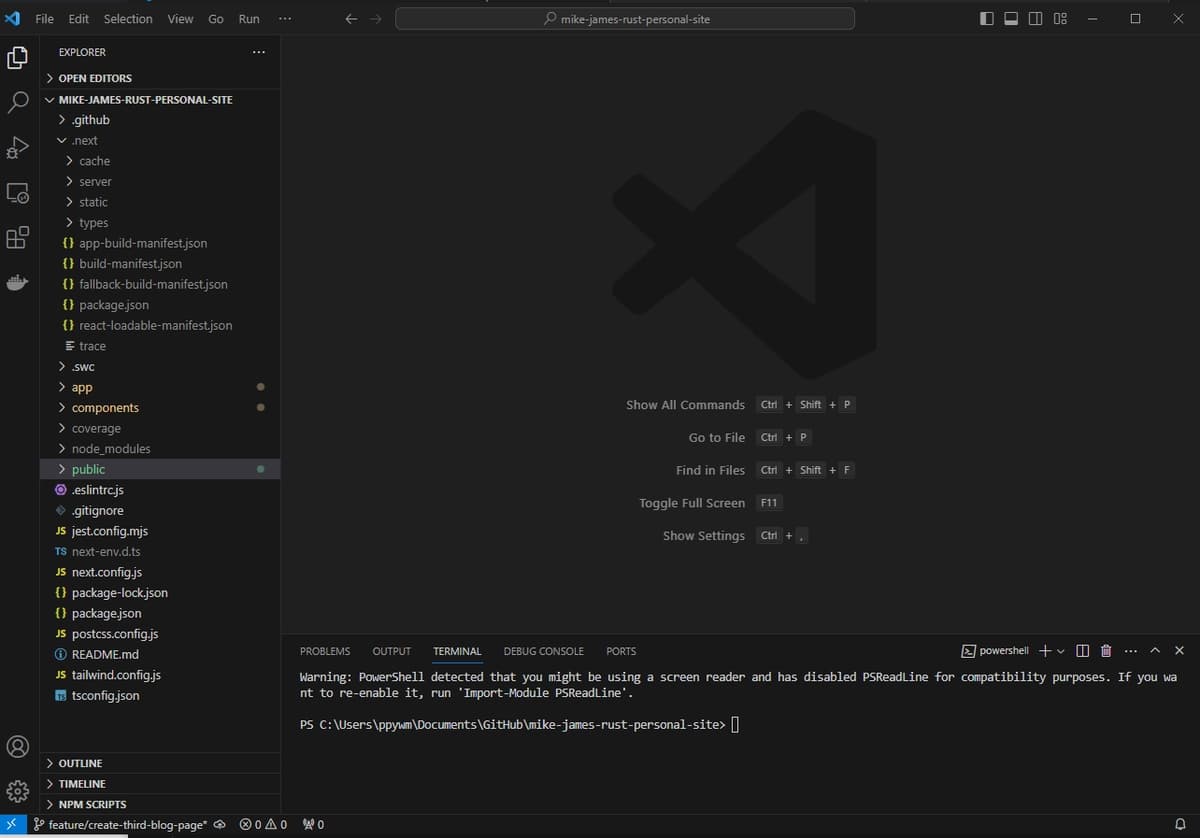
Task: Click the Explorer more actions ellipsis
Action: (x=259, y=52)
